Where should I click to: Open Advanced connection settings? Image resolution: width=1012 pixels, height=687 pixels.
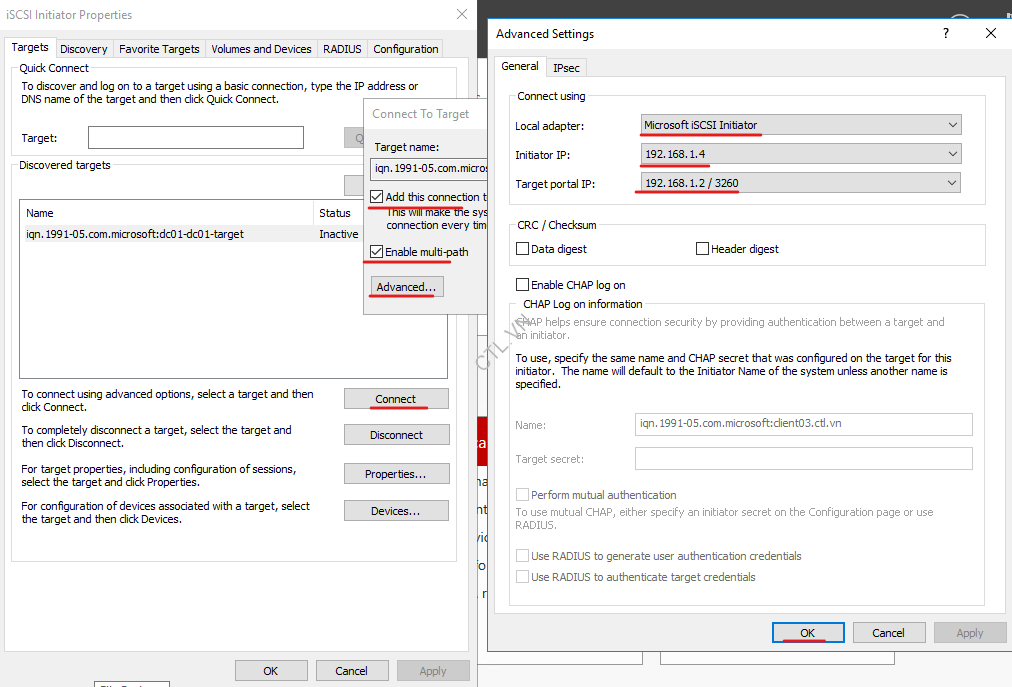click(405, 286)
